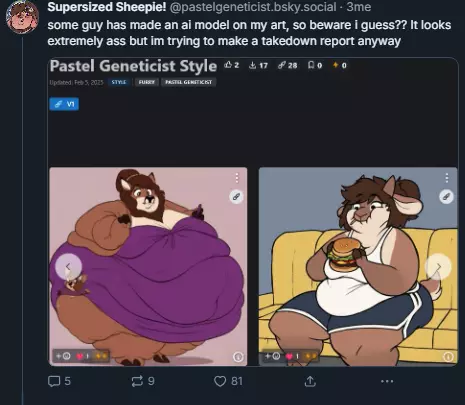The height and width of the screenshot is (405, 465).
Task: Repost this post using the repost icon
Action: [137, 381]
